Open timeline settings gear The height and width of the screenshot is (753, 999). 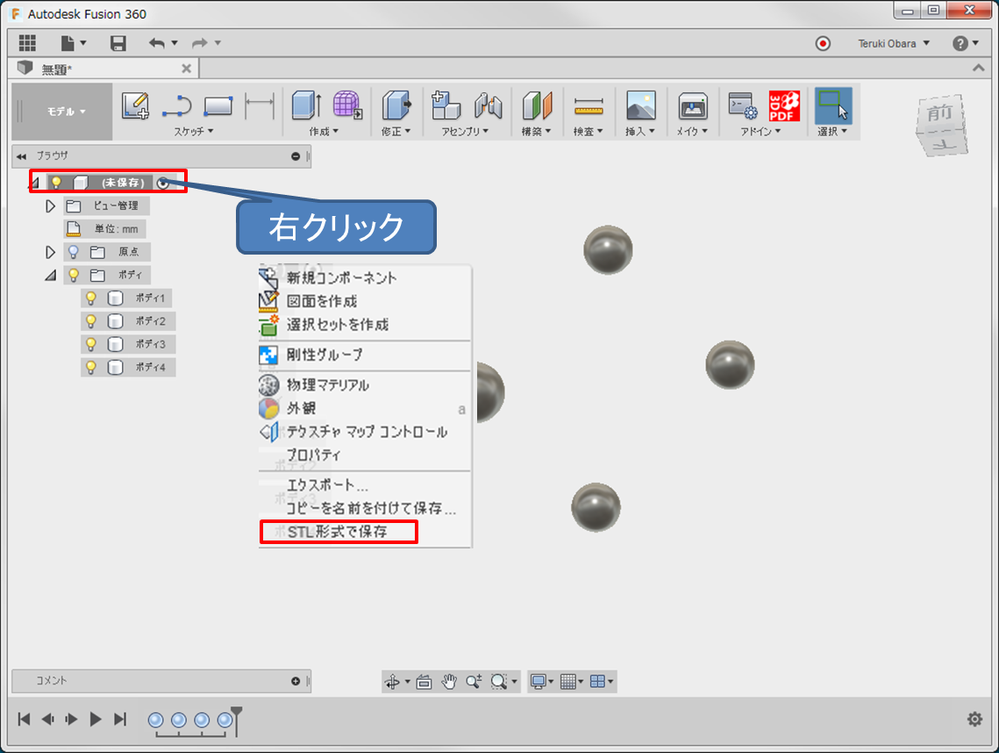pyautogui.click(x=975, y=719)
